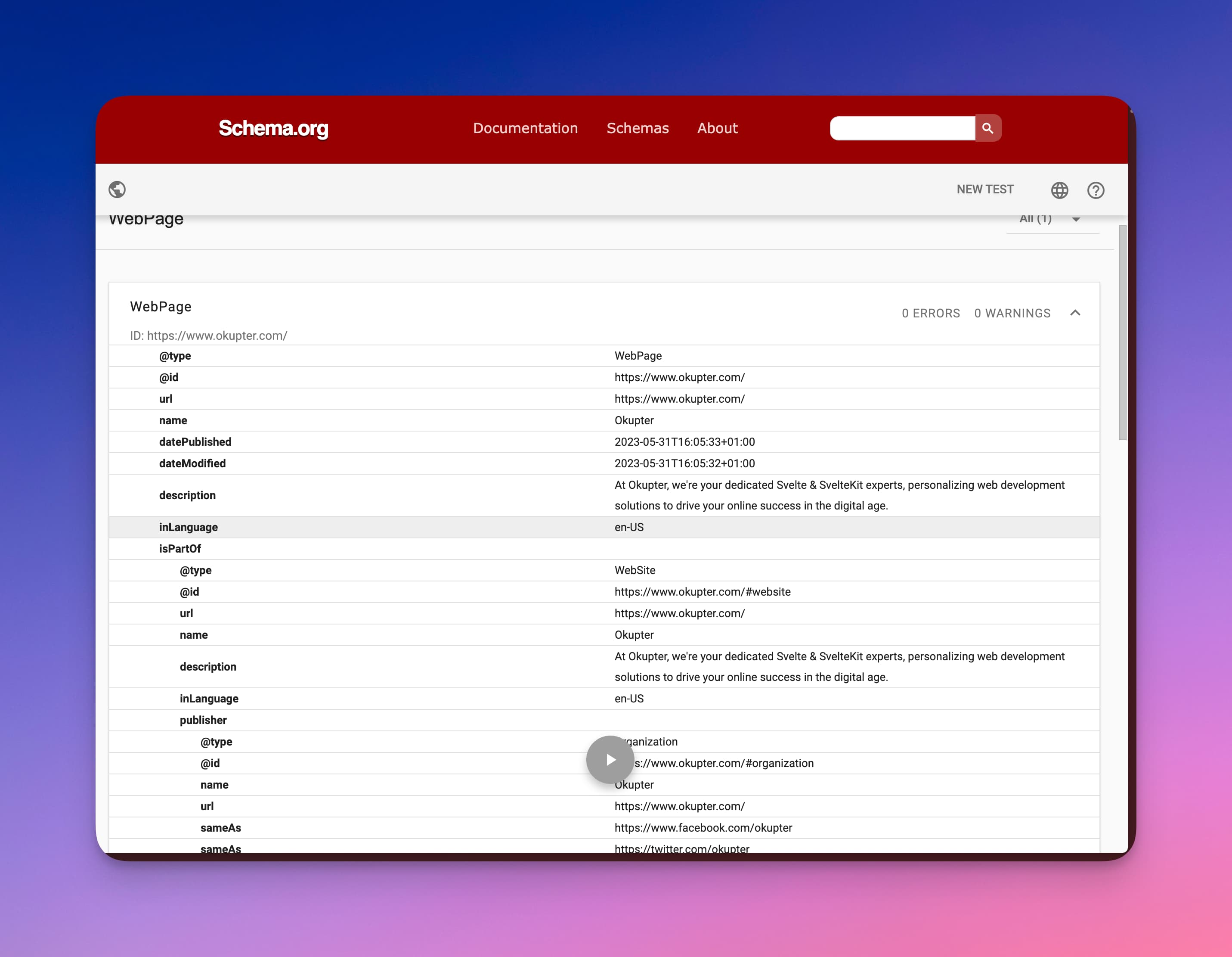Click the WebPage card heading

[x=161, y=306]
